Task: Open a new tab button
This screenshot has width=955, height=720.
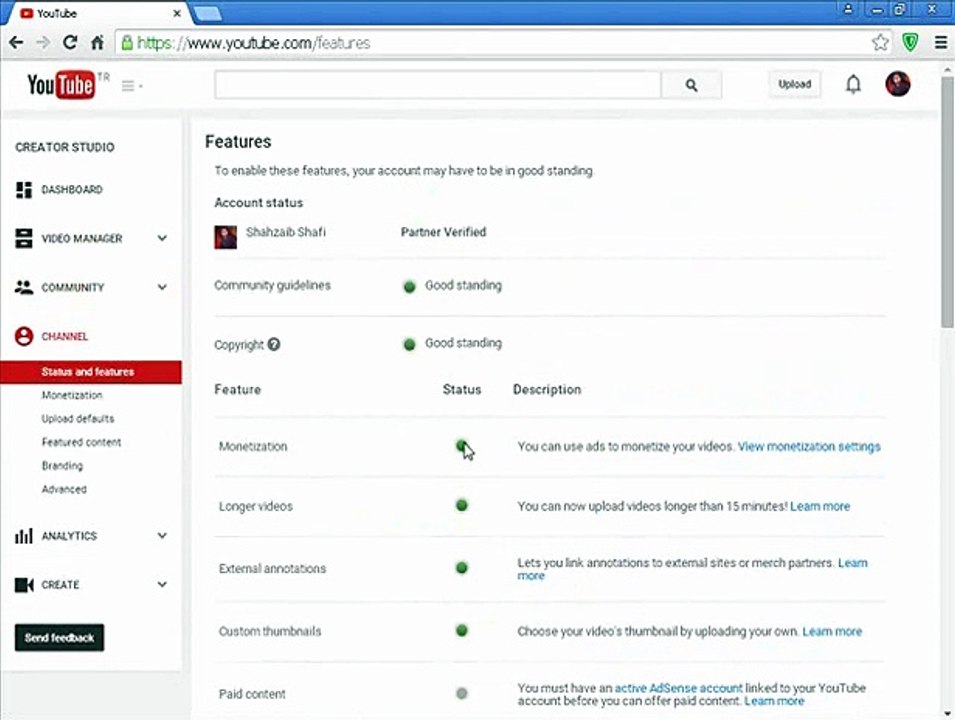Action: [207, 13]
